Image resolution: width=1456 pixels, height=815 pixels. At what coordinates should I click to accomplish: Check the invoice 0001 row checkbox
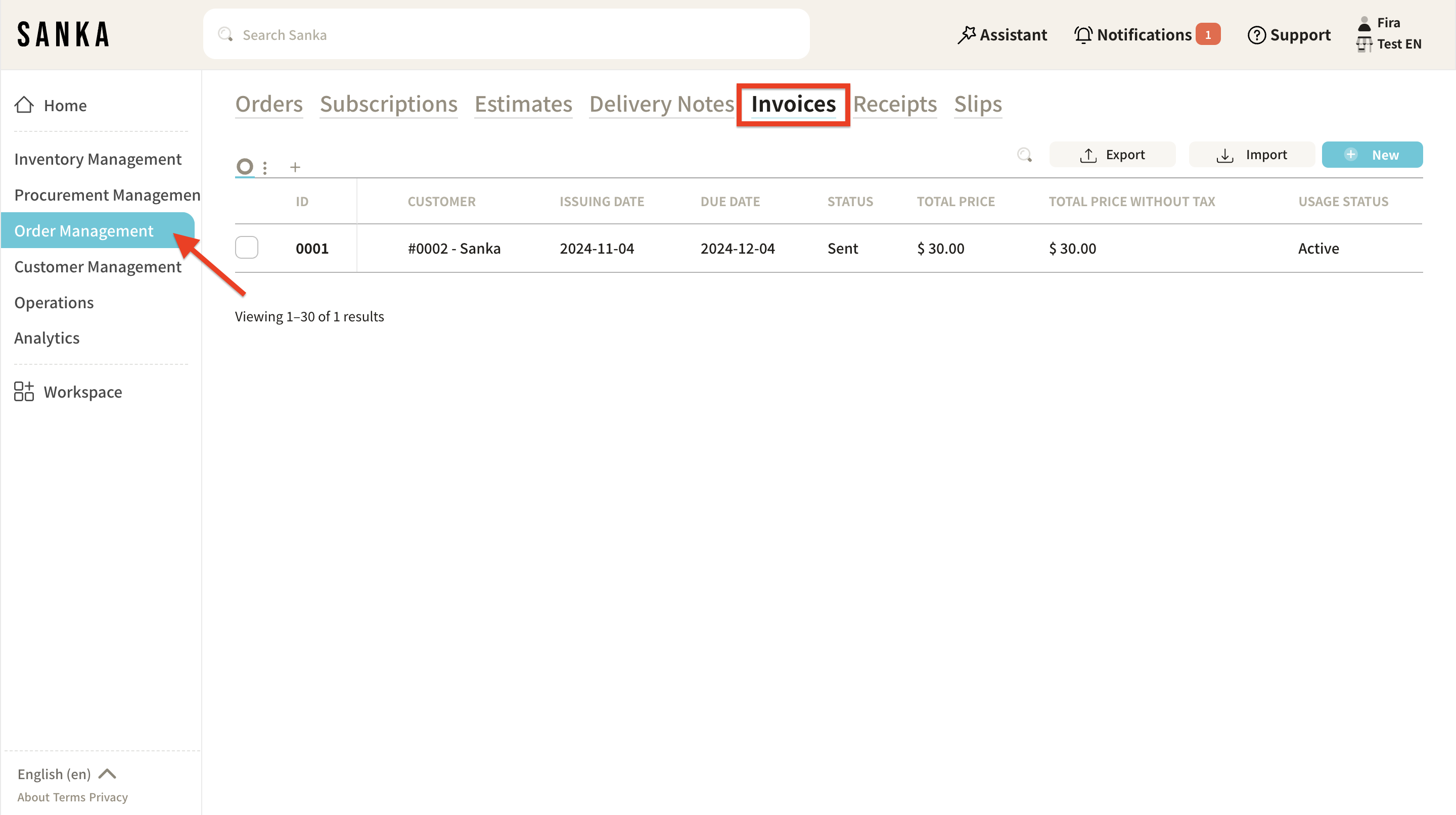tap(246, 248)
